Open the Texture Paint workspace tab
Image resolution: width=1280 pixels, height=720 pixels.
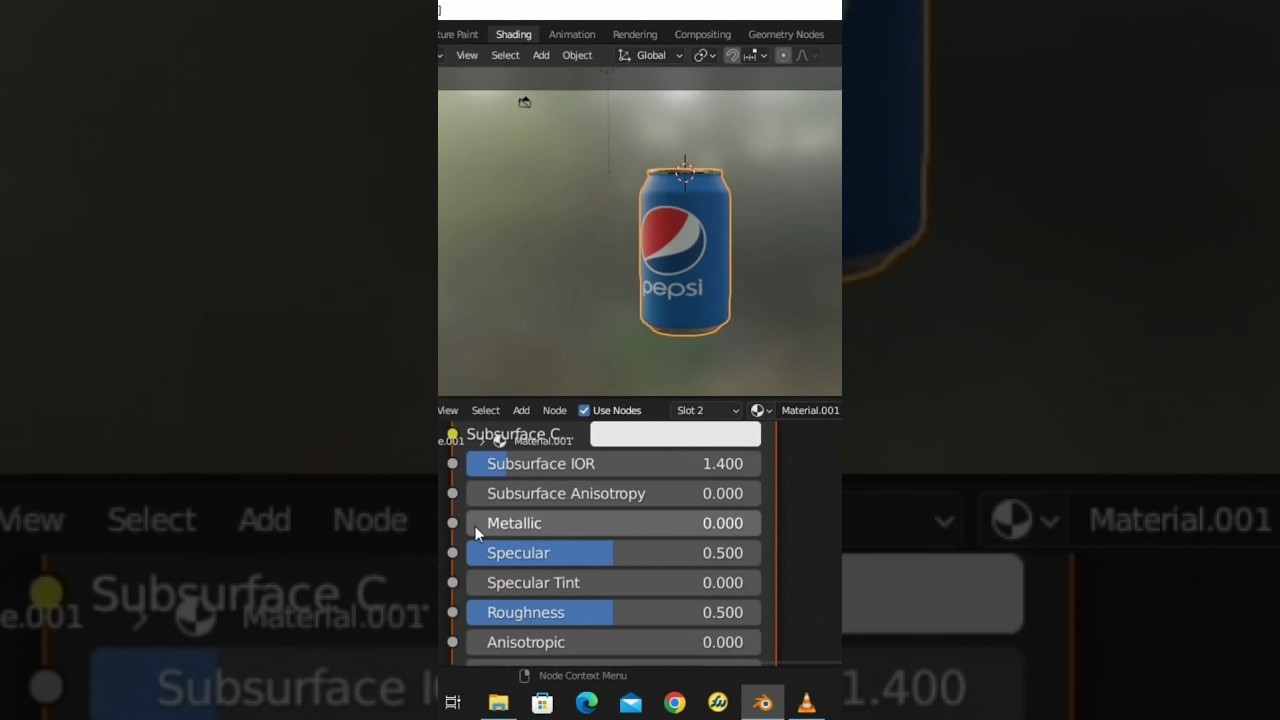[x=458, y=34]
